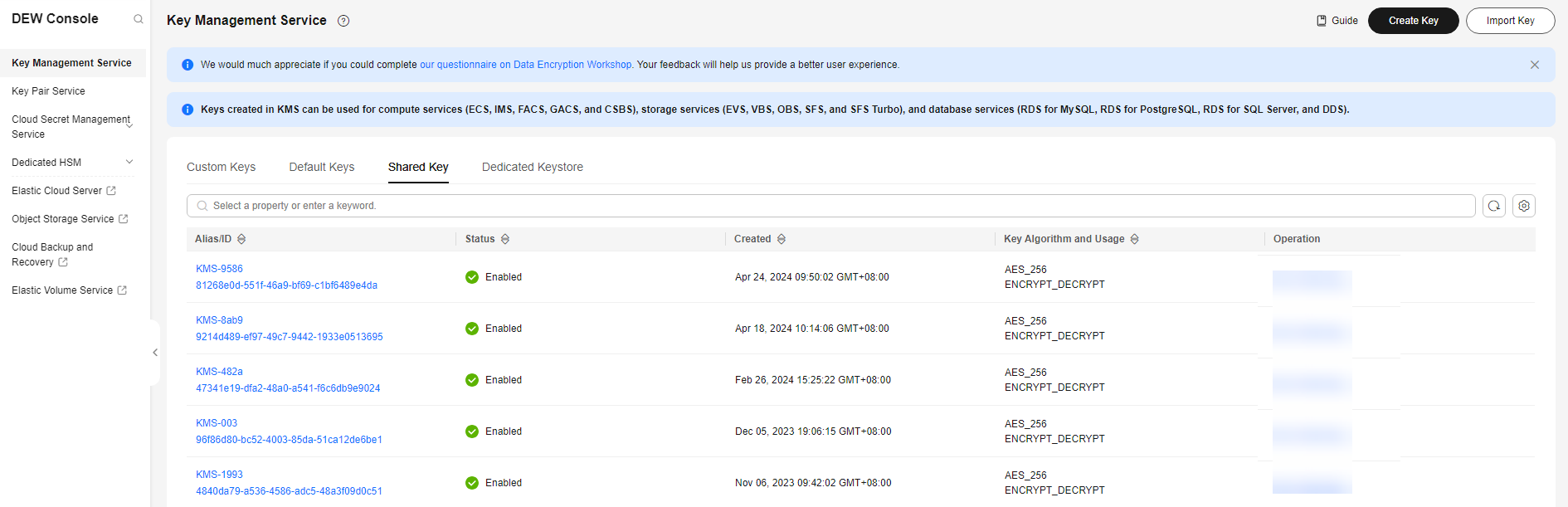Open key KMS-482a
The image size is (1568, 507).
click(x=219, y=372)
